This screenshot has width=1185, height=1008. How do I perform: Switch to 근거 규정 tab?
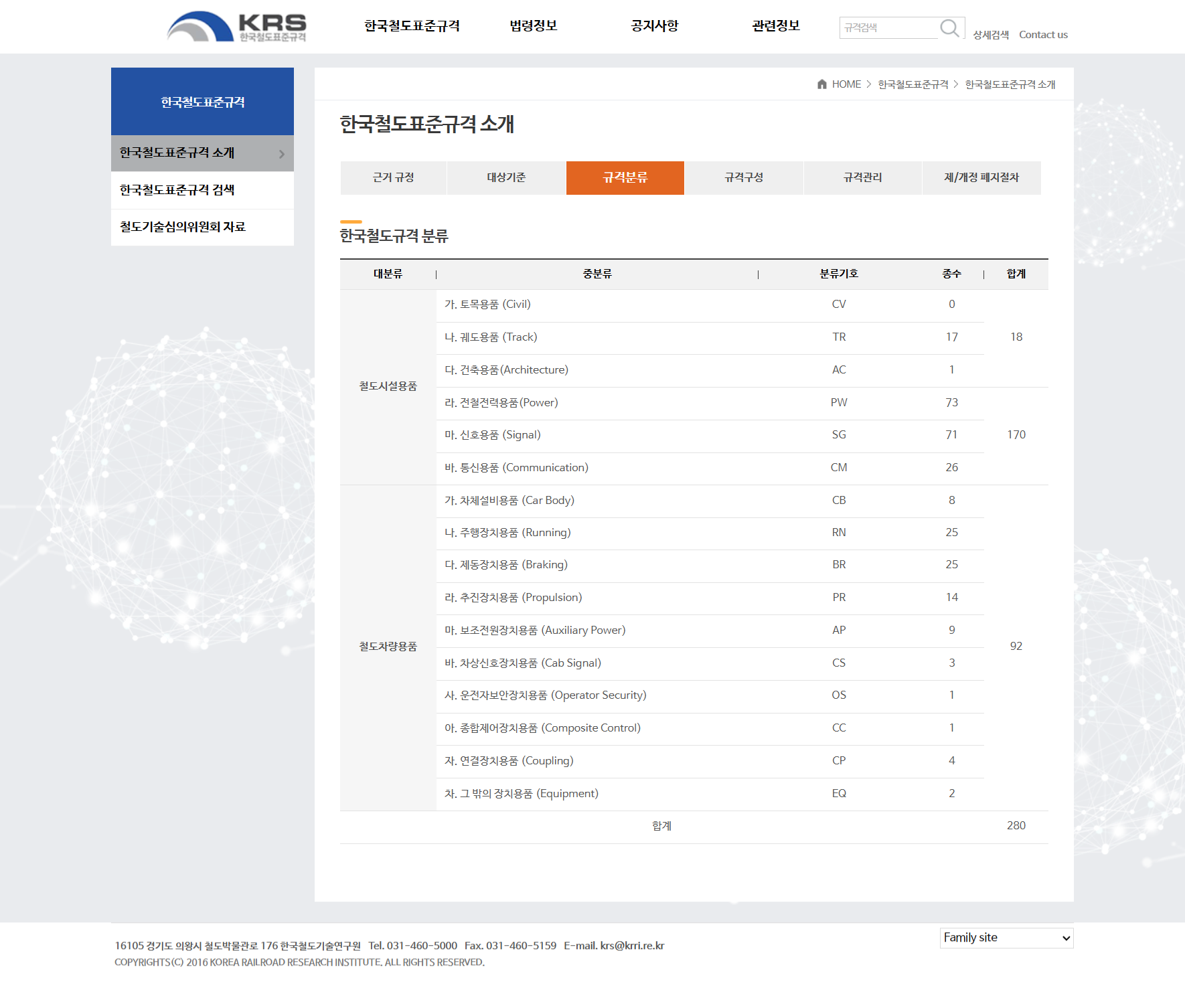[393, 177]
